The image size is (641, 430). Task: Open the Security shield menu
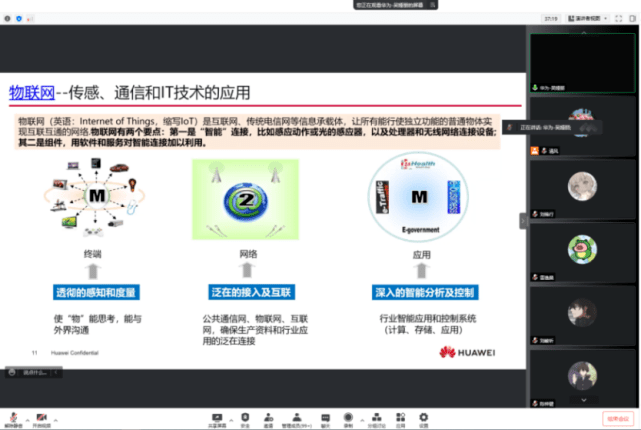click(x=245, y=419)
